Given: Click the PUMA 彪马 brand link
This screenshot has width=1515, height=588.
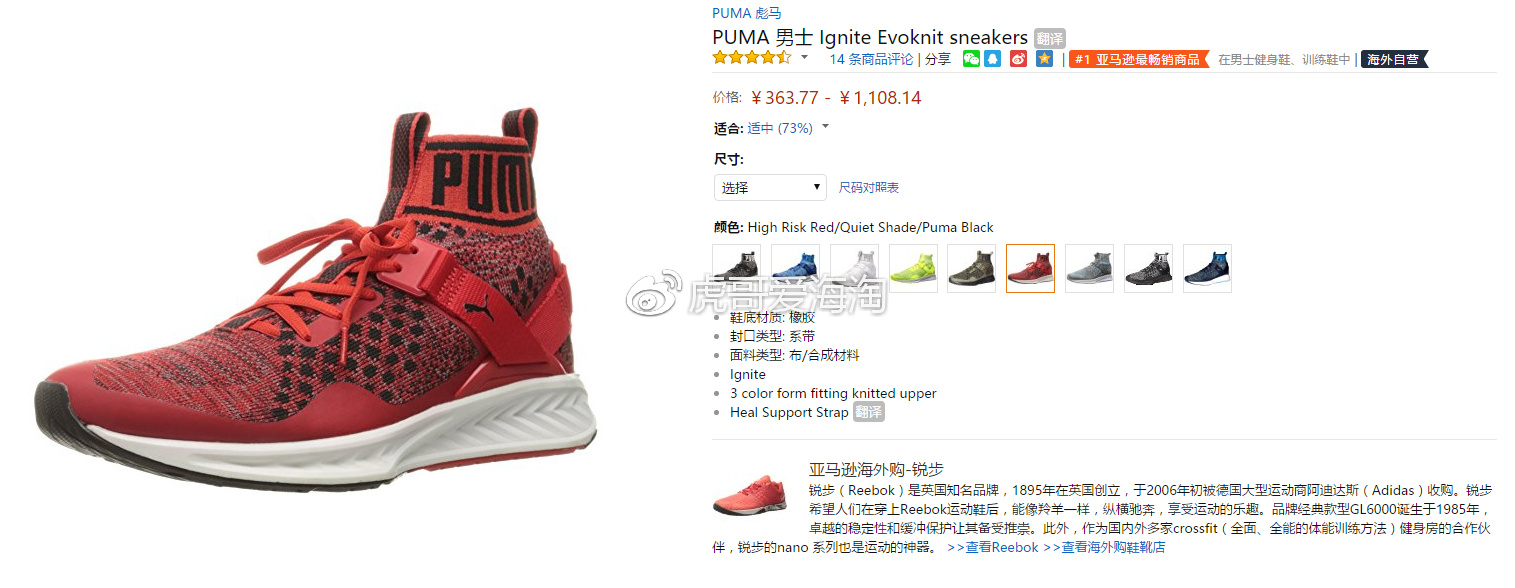Looking at the screenshot, I should (747, 13).
